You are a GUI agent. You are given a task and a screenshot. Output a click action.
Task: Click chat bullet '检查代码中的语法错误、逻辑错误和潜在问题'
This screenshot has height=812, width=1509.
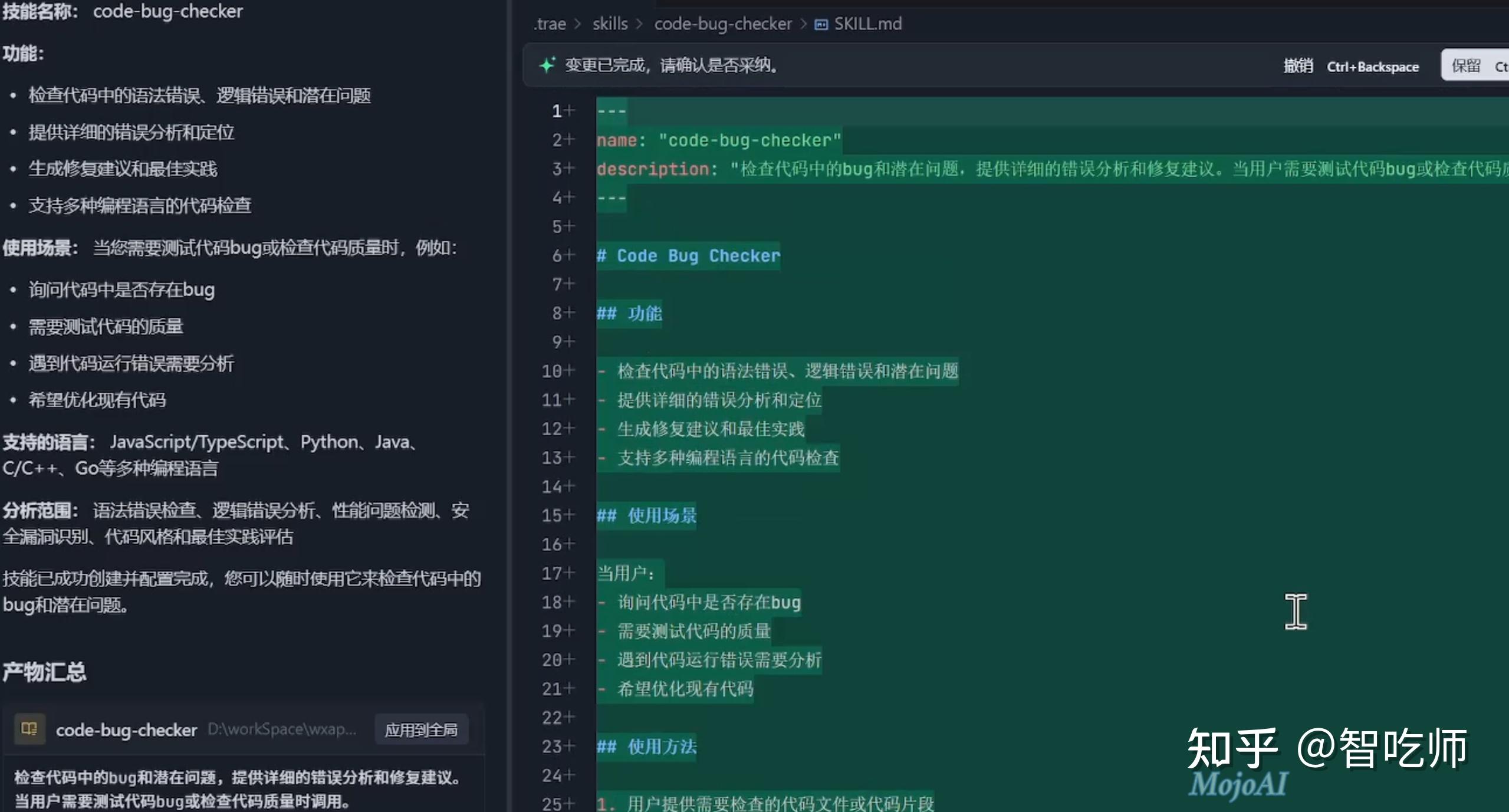pos(199,96)
